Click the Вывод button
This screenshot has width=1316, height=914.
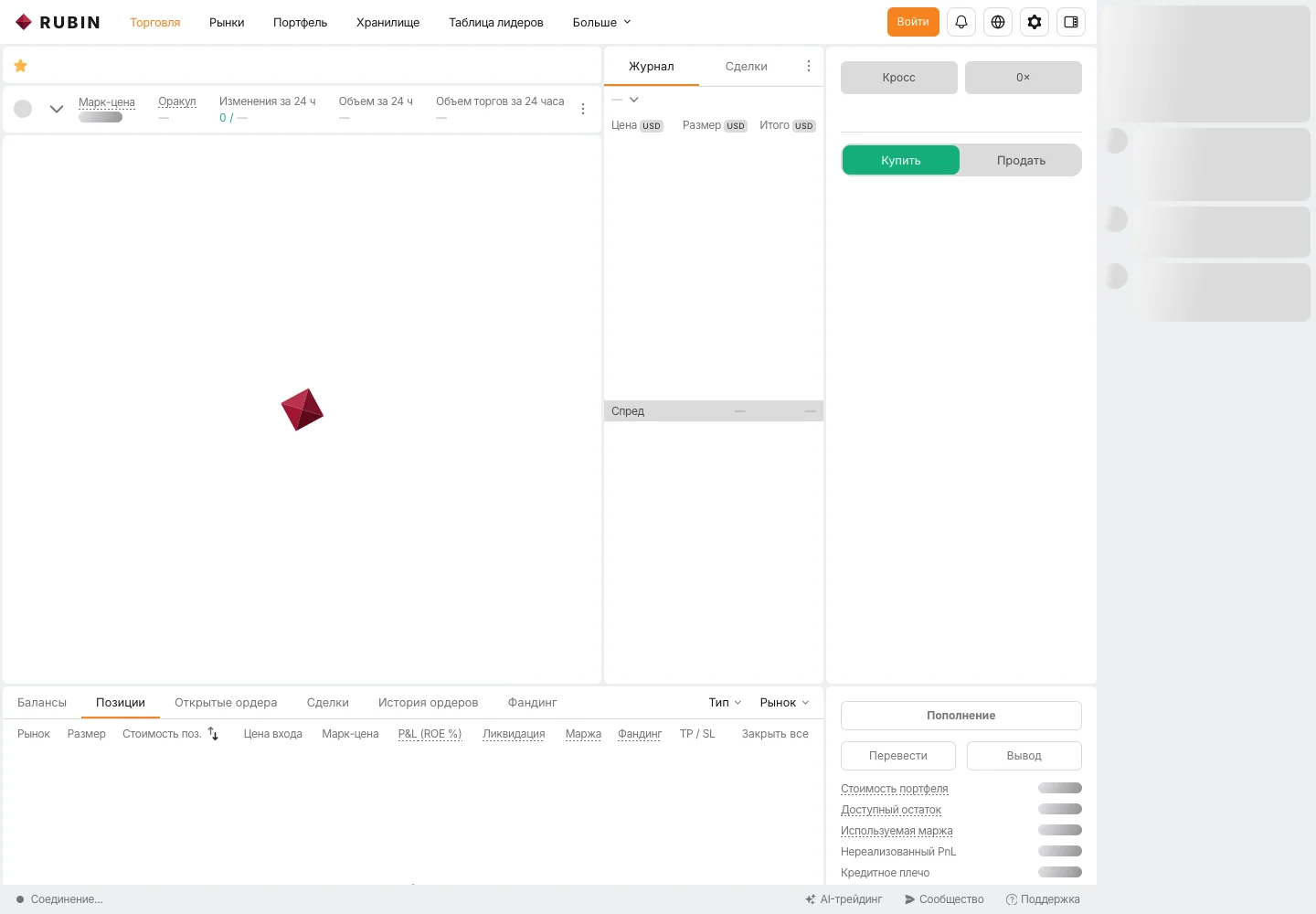(1024, 756)
